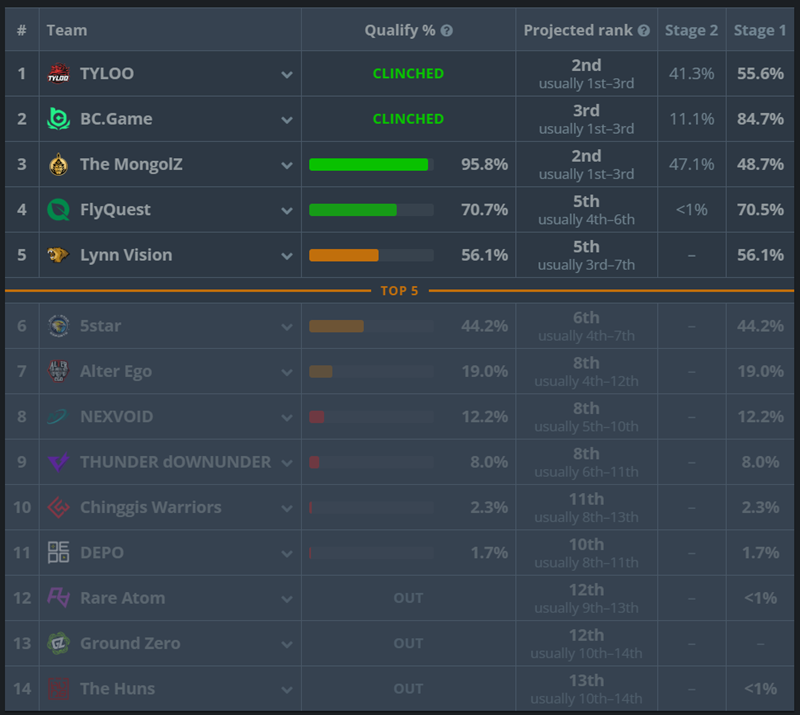800x715 pixels.
Task: Click the DEPO team logo
Action: 58,552
